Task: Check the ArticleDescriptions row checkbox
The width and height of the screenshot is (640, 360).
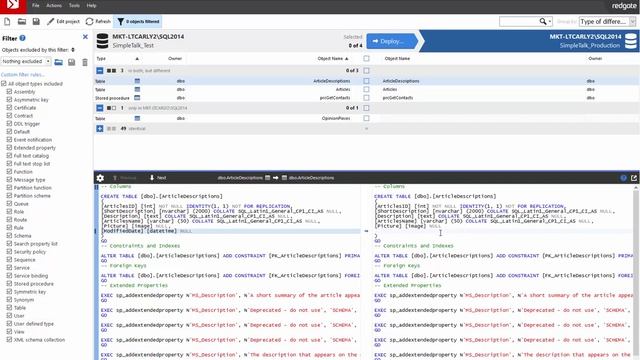Action: coord(367,81)
